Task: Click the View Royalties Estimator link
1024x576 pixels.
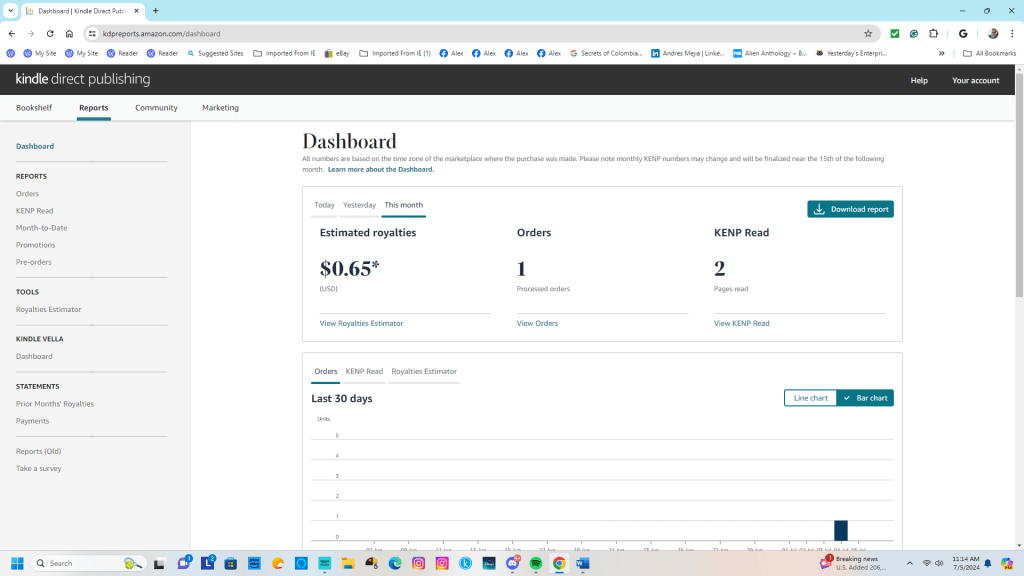Action: [361, 323]
